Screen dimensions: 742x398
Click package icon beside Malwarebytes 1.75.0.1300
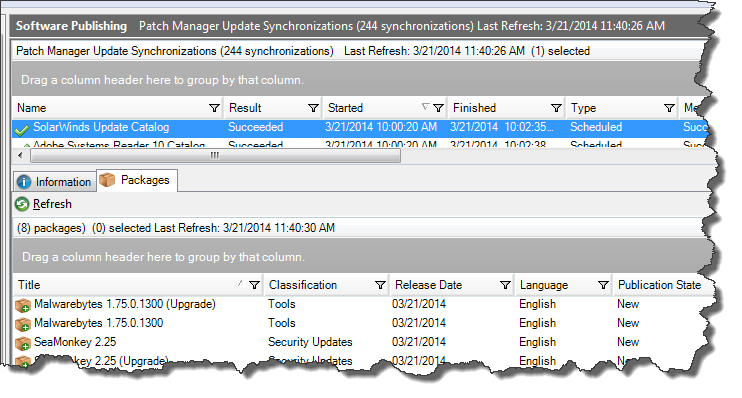23,324
